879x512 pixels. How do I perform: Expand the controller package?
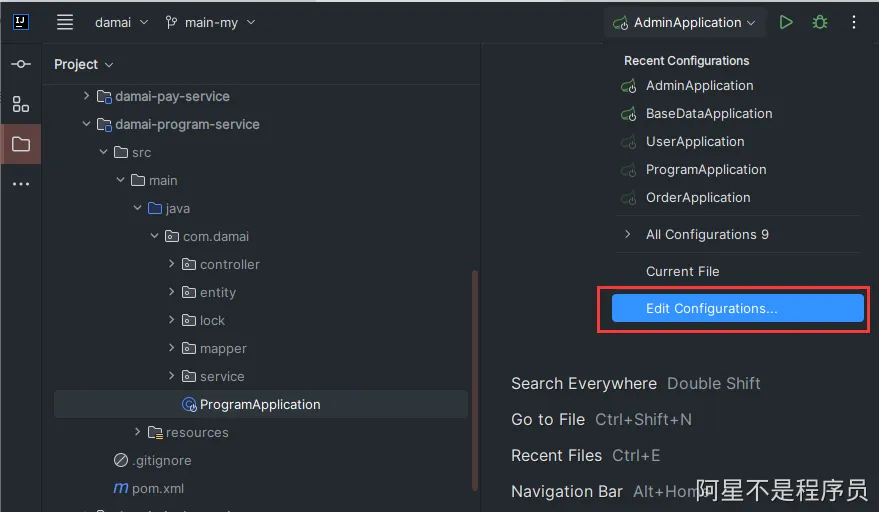(172, 264)
